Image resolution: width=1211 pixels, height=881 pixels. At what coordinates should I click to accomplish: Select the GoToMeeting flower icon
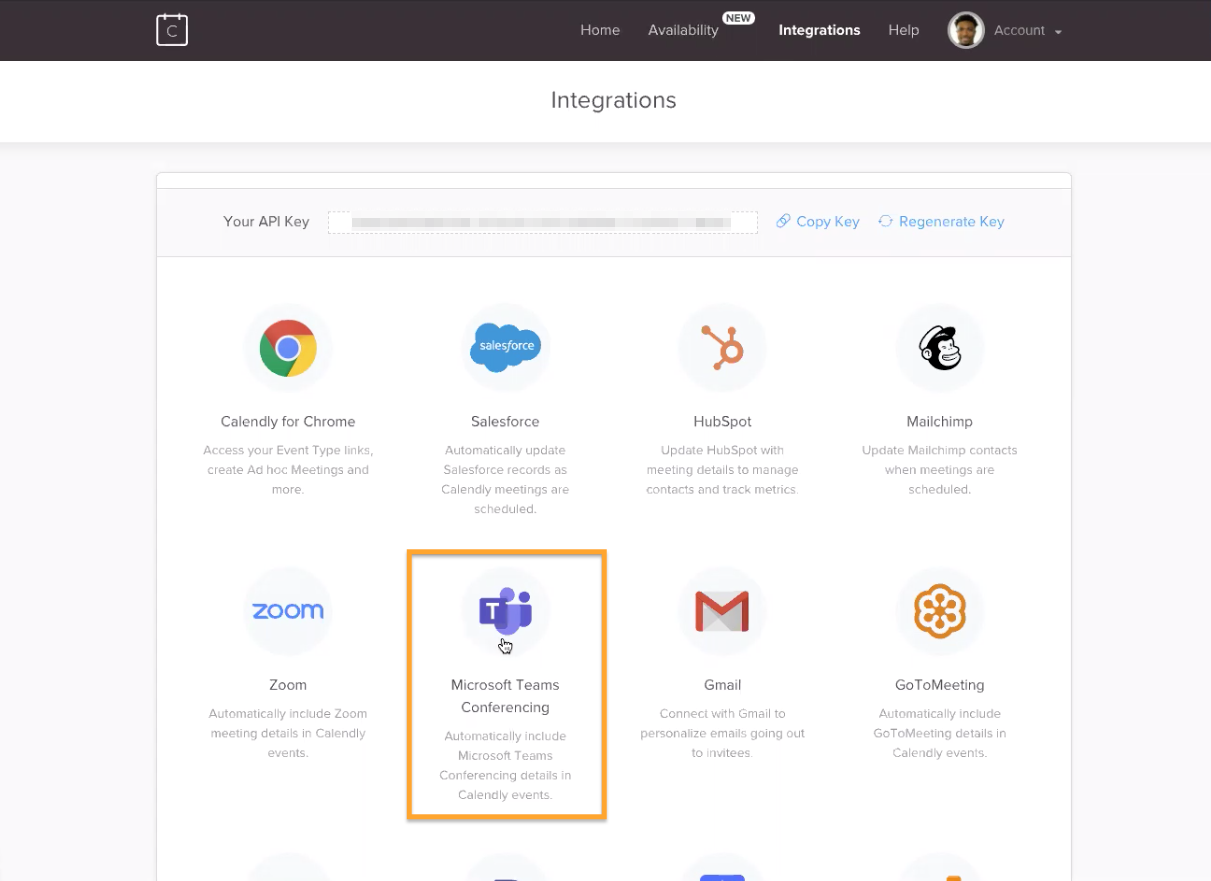tap(940, 611)
